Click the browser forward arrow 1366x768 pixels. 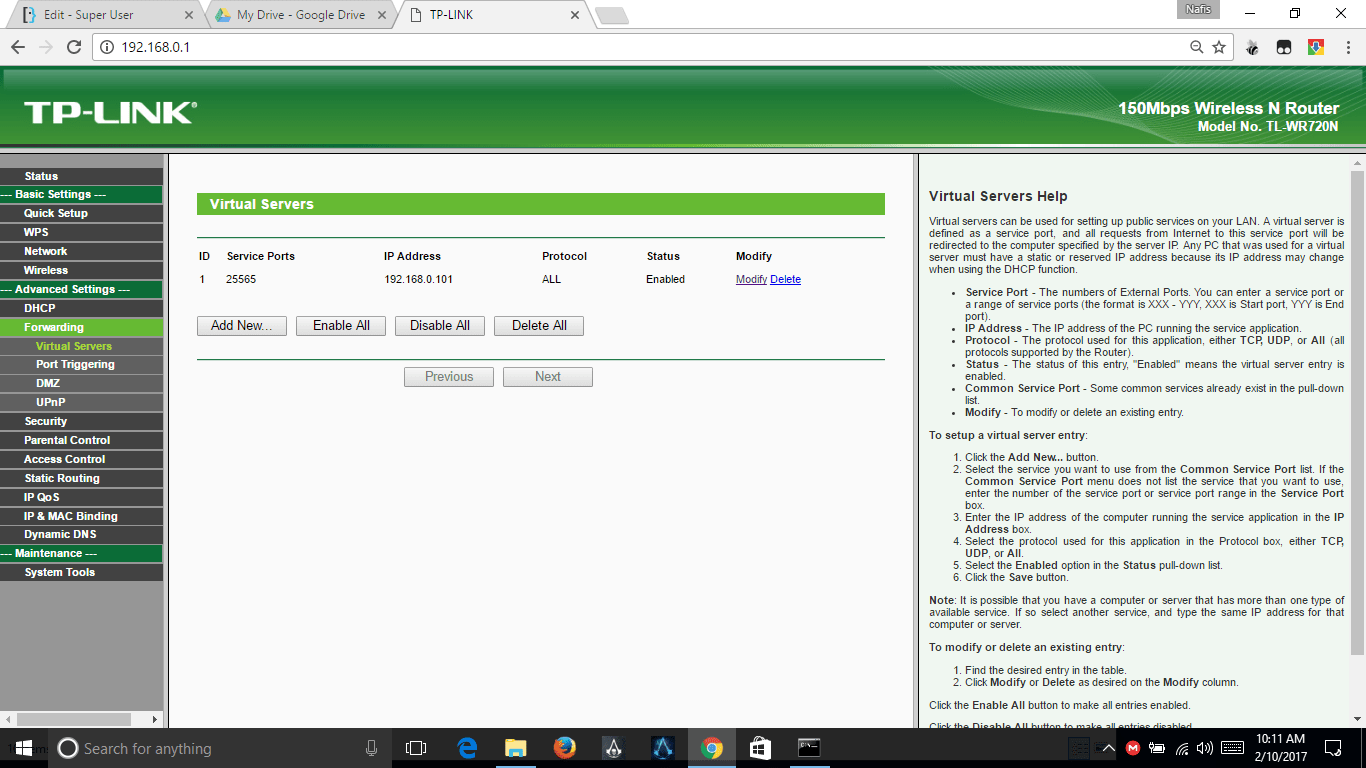coord(45,47)
